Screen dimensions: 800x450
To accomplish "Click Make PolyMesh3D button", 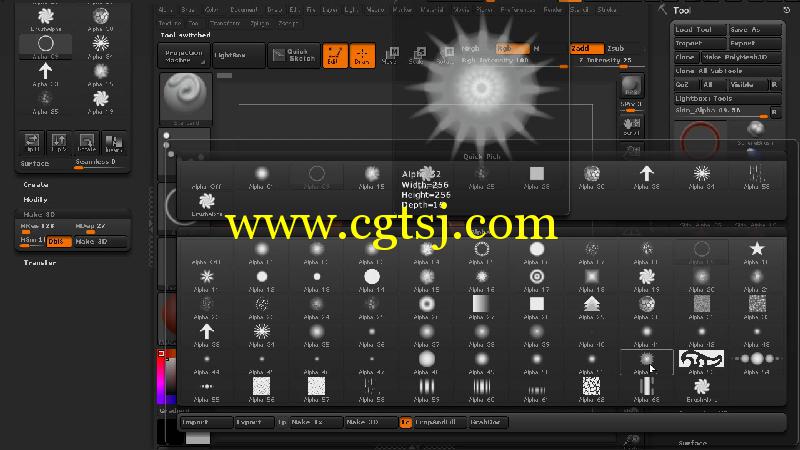I will pos(741,57).
